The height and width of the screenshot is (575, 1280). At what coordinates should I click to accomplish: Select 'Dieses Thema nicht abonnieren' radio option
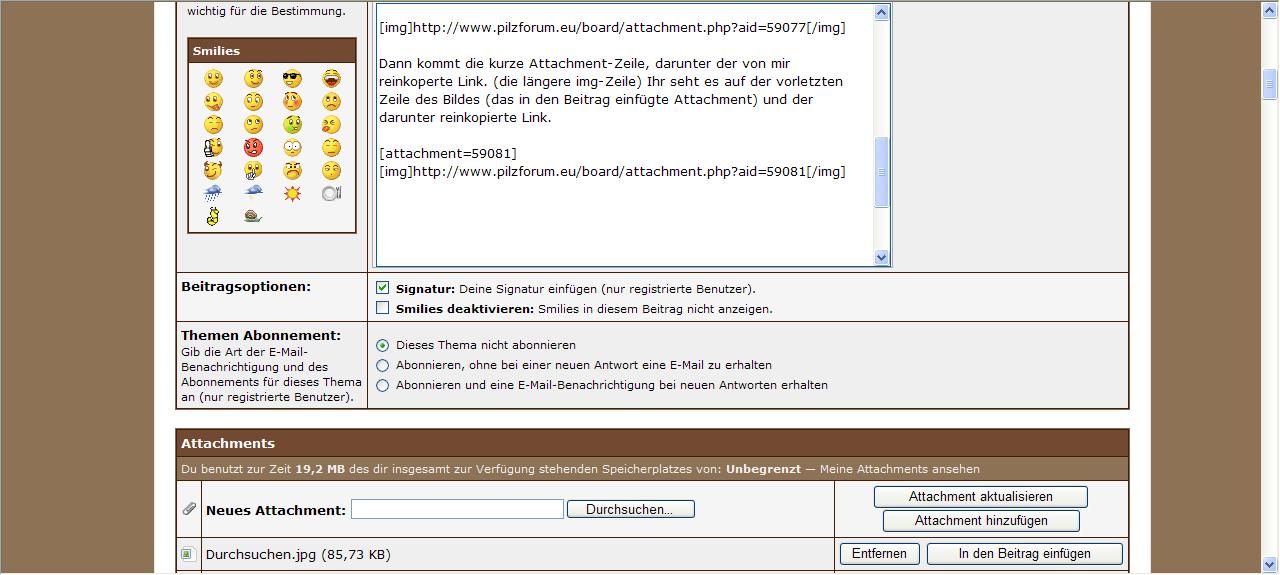[382, 345]
